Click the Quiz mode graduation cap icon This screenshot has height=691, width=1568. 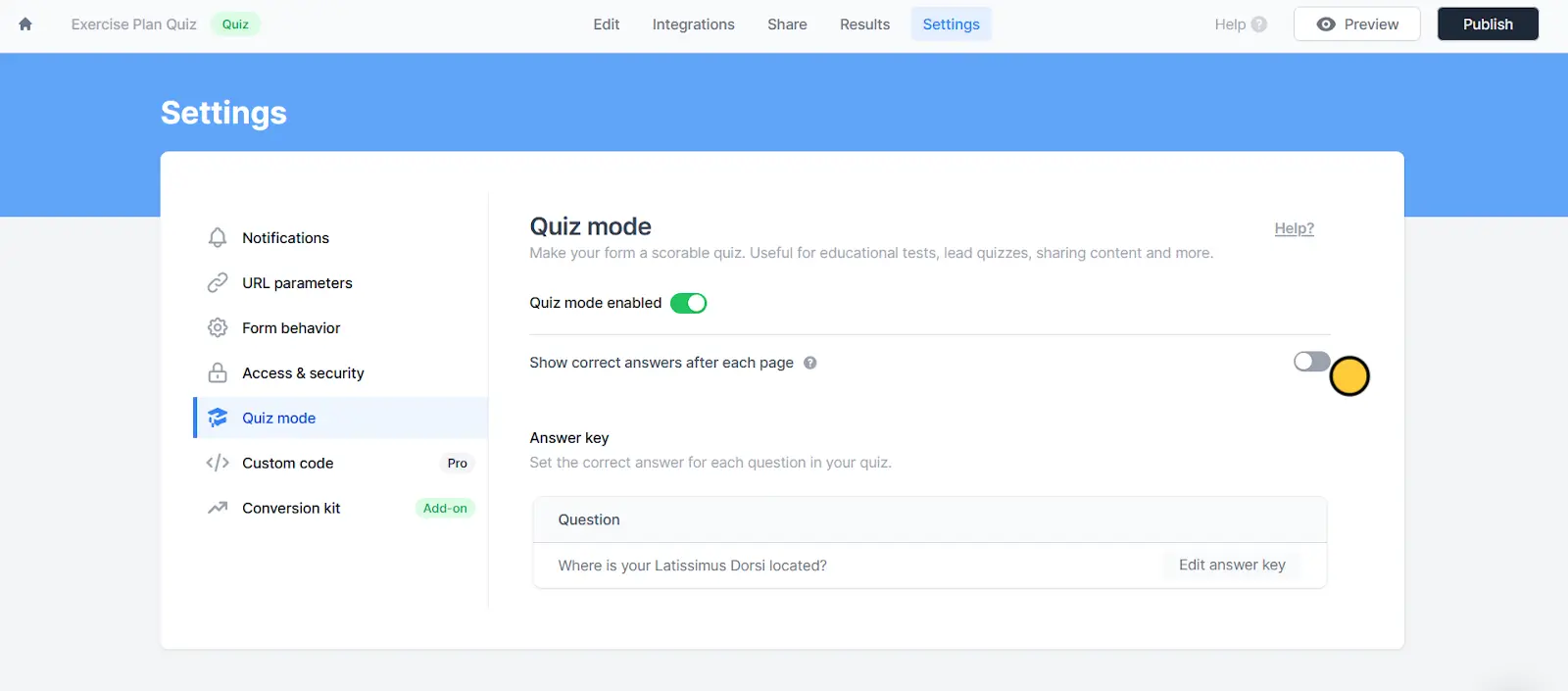pos(218,419)
